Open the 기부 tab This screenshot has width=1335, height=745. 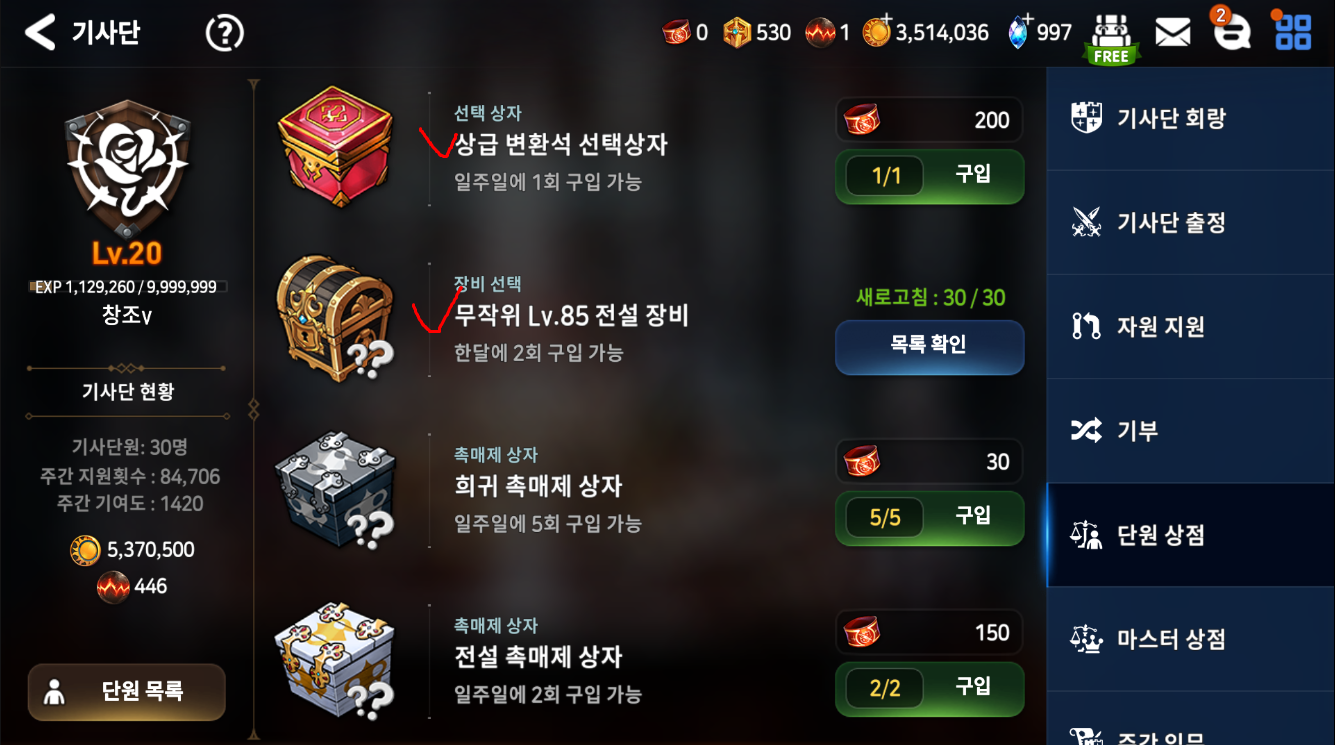1190,430
